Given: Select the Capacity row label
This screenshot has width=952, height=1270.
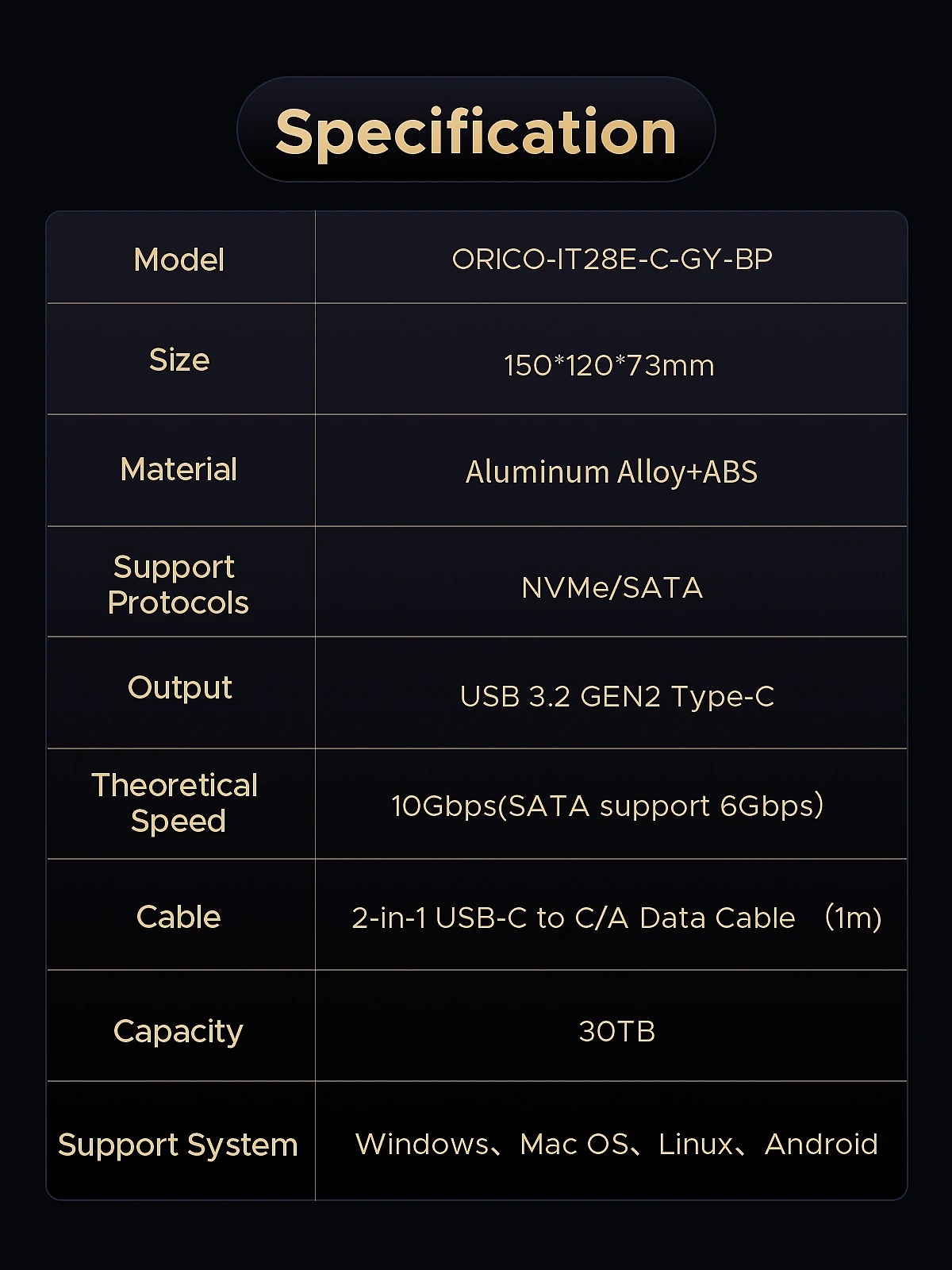Looking at the screenshot, I should coord(178,1031).
